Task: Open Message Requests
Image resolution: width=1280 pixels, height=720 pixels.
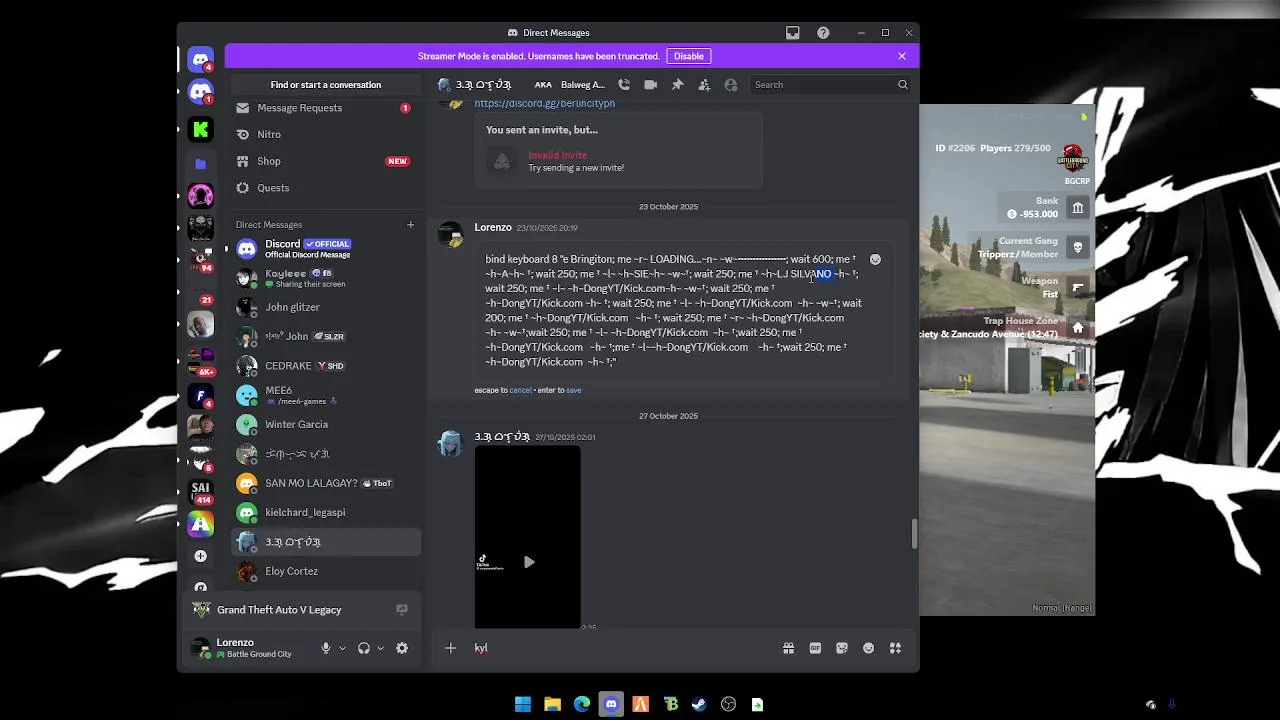Action: [x=326, y=108]
